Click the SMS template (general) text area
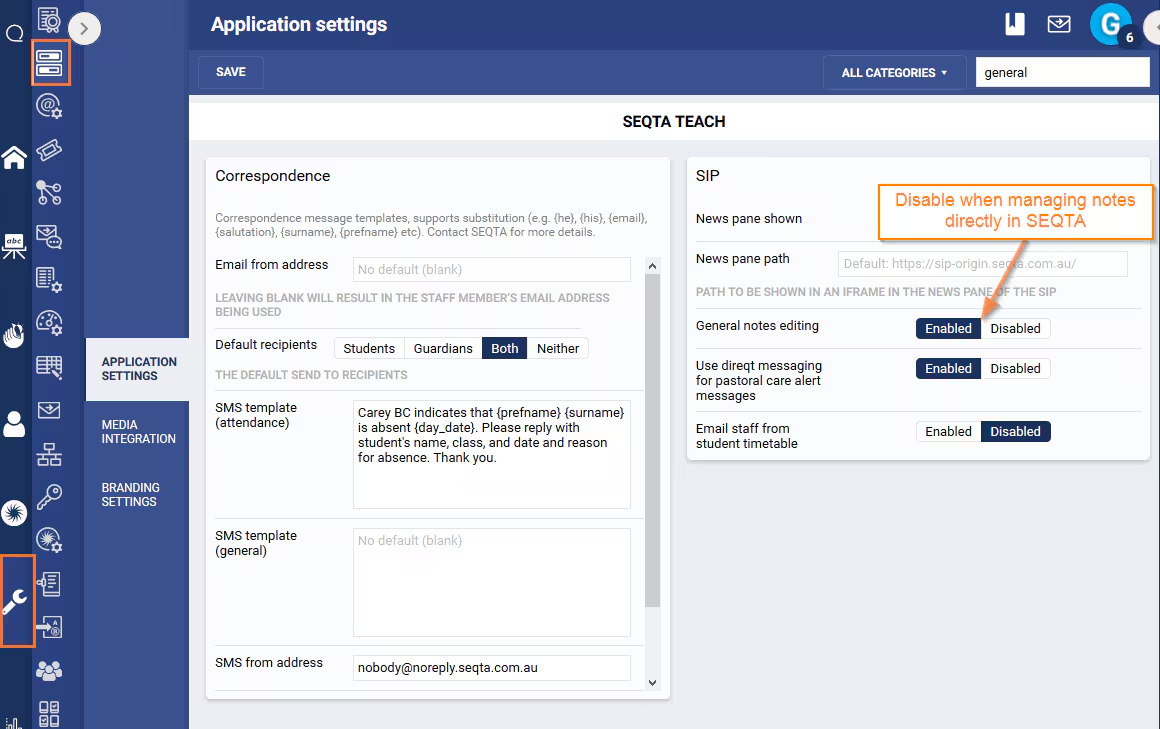This screenshot has height=729, width=1160. tap(492, 582)
